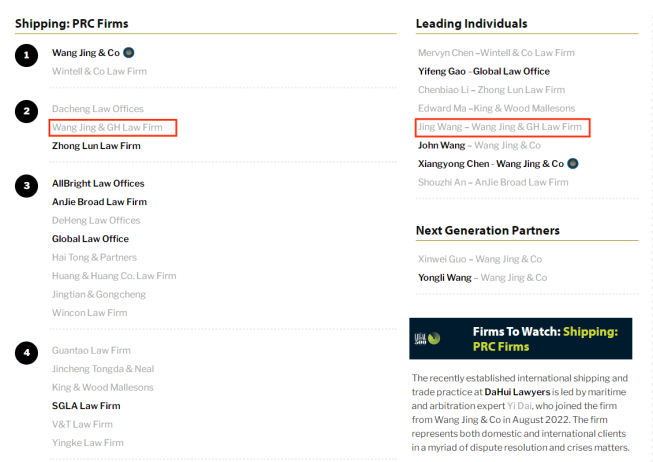Open Jingtian & Gongcheng listing
653x462 pixels.
click(x=99, y=295)
